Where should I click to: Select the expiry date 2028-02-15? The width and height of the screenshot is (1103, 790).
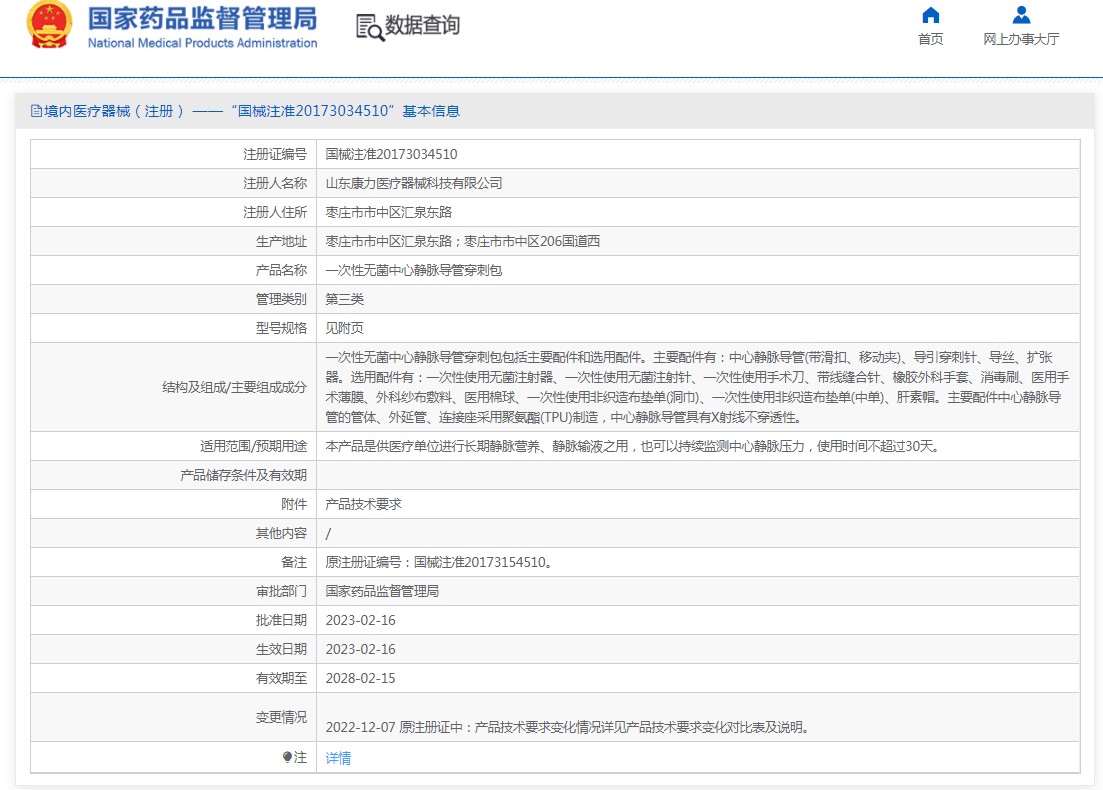360,678
